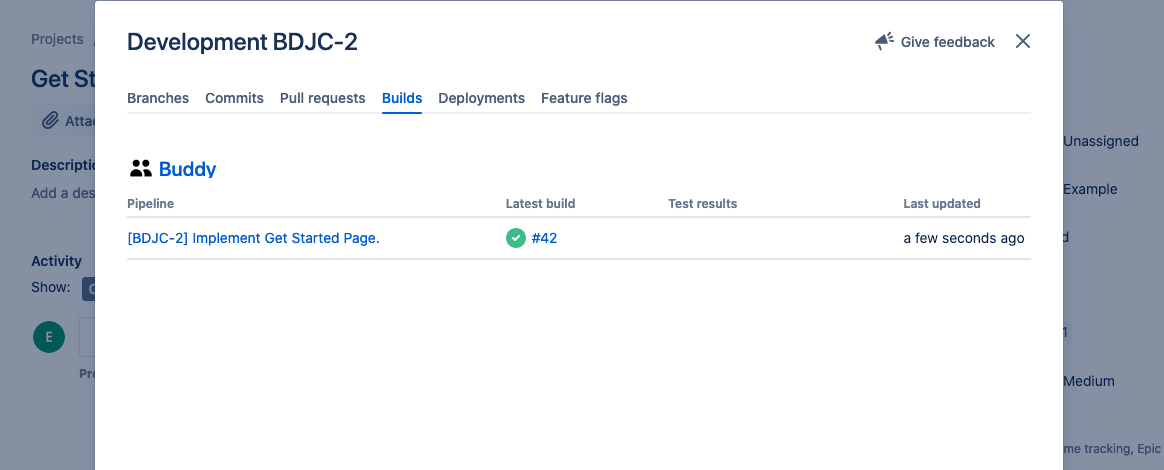
Task: Open the Feature flags tab
Action: (x=584, y=98)
